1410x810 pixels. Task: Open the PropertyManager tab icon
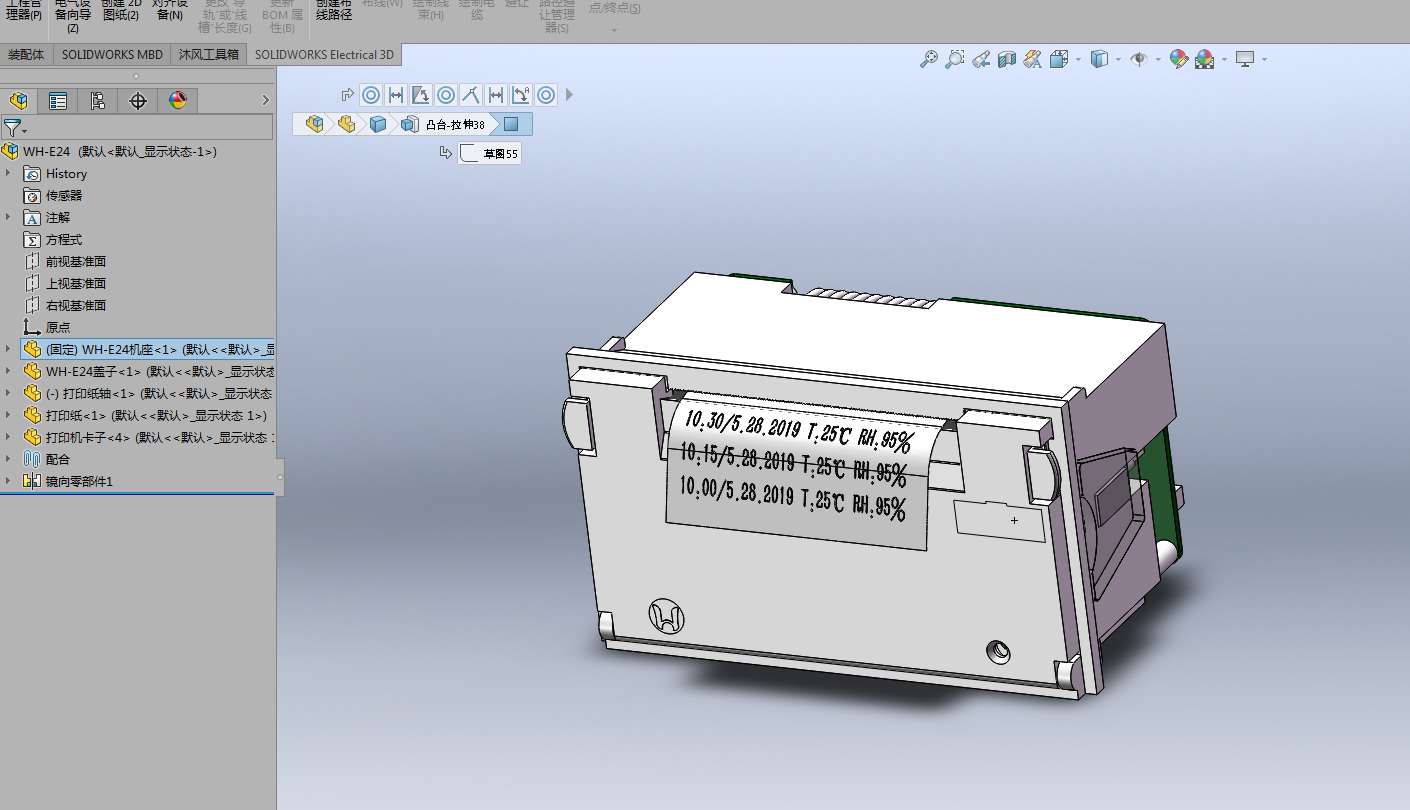coord(59,100)
